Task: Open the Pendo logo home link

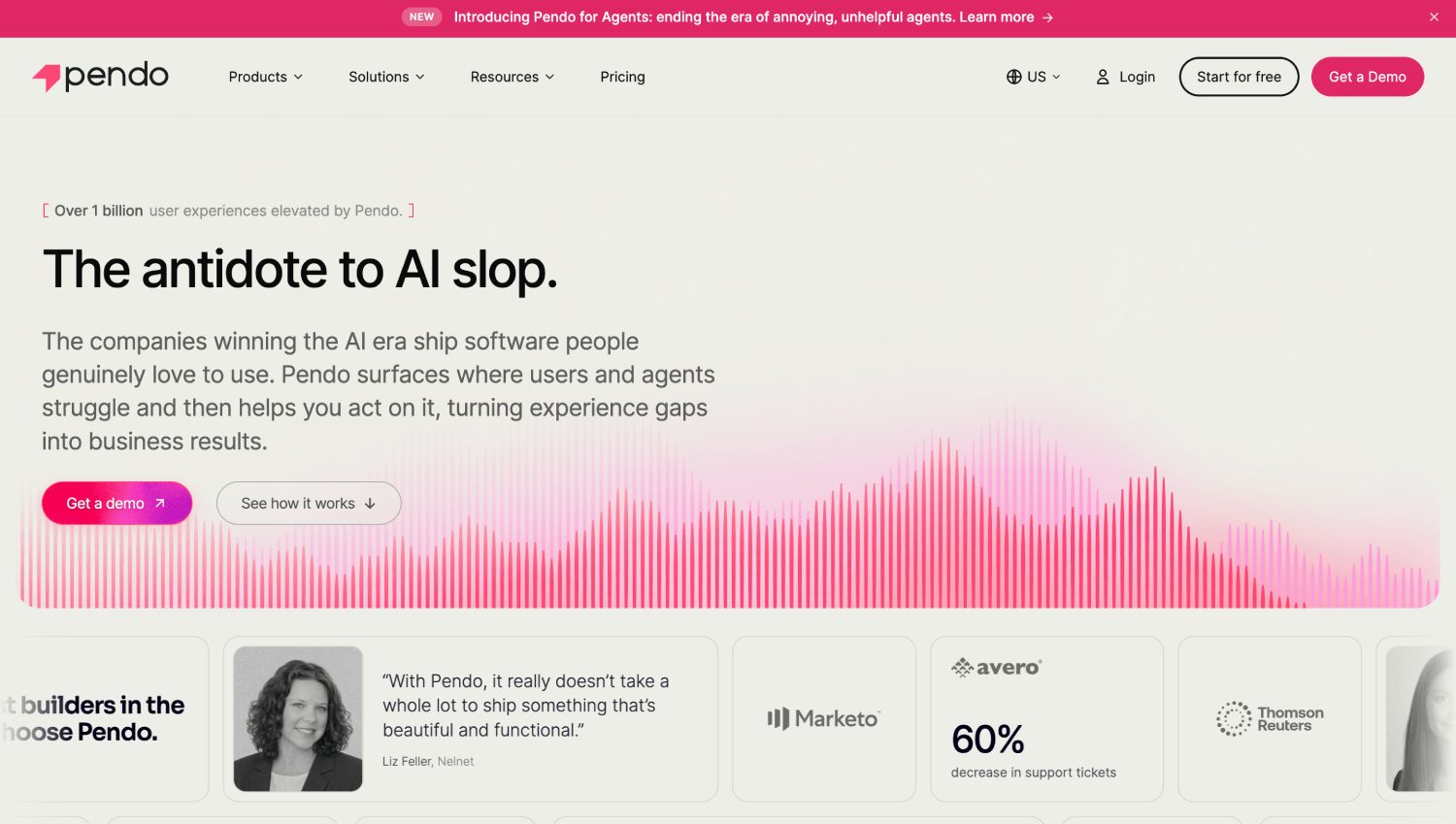Action: pyautogui.click(x=100, y=77)
